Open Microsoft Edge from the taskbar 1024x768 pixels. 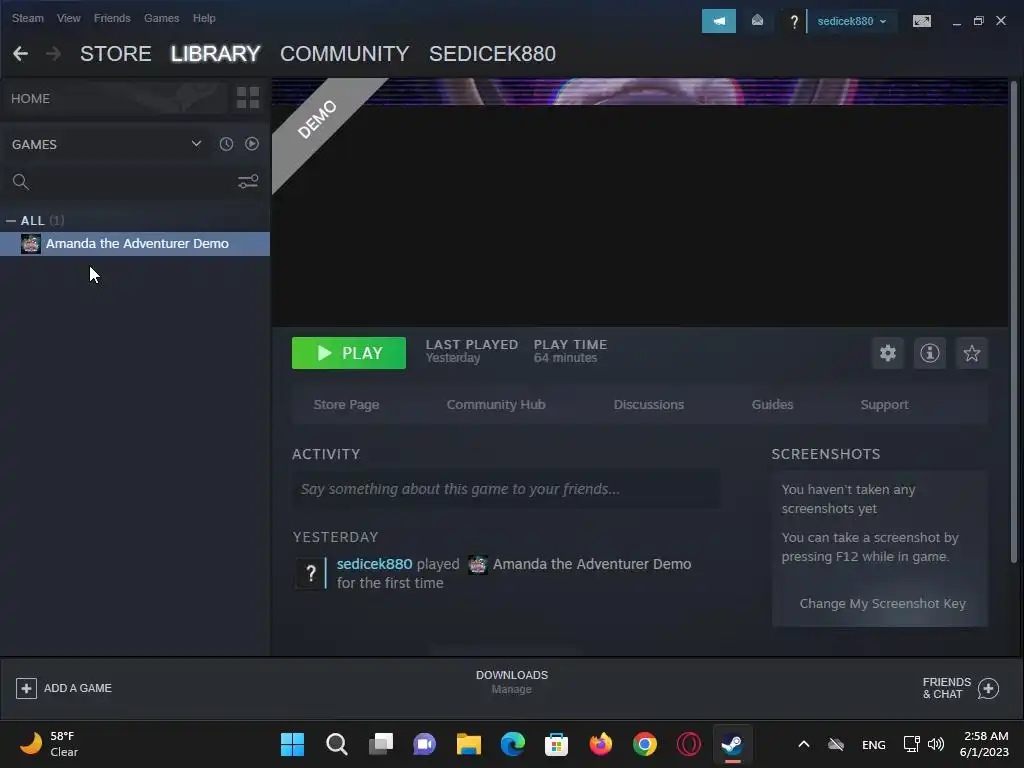click(513, 744)
